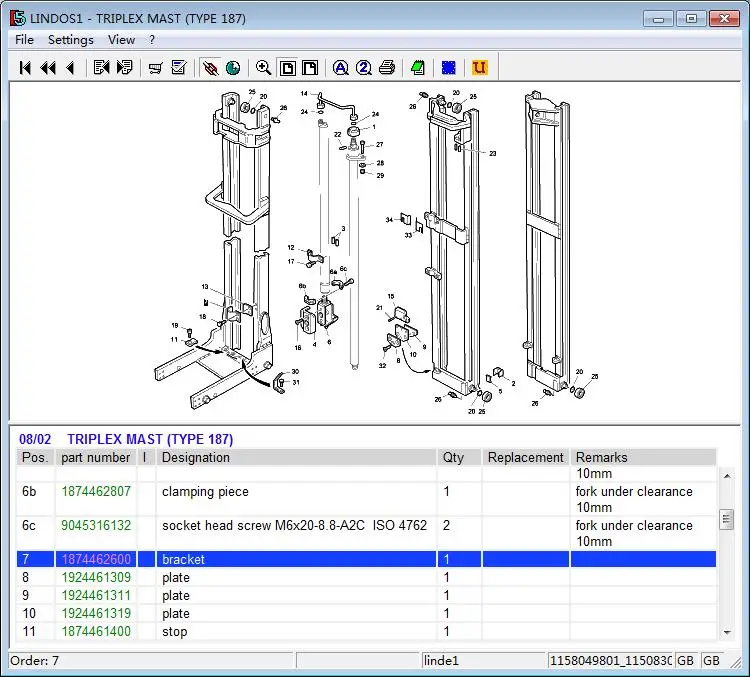Click the previous list page icon
The image size is (750, 677).
pyautogui.click(x=101, y=67)
